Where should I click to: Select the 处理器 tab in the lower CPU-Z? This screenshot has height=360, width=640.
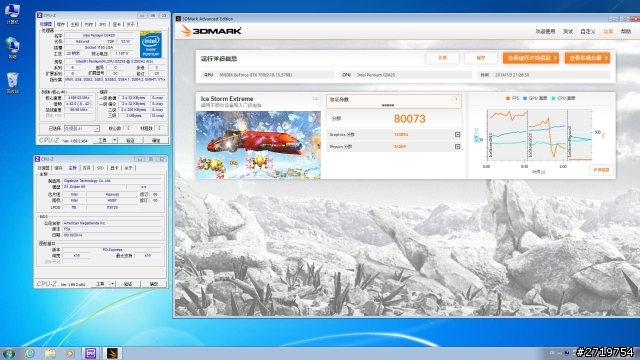[x=44, y=168]
